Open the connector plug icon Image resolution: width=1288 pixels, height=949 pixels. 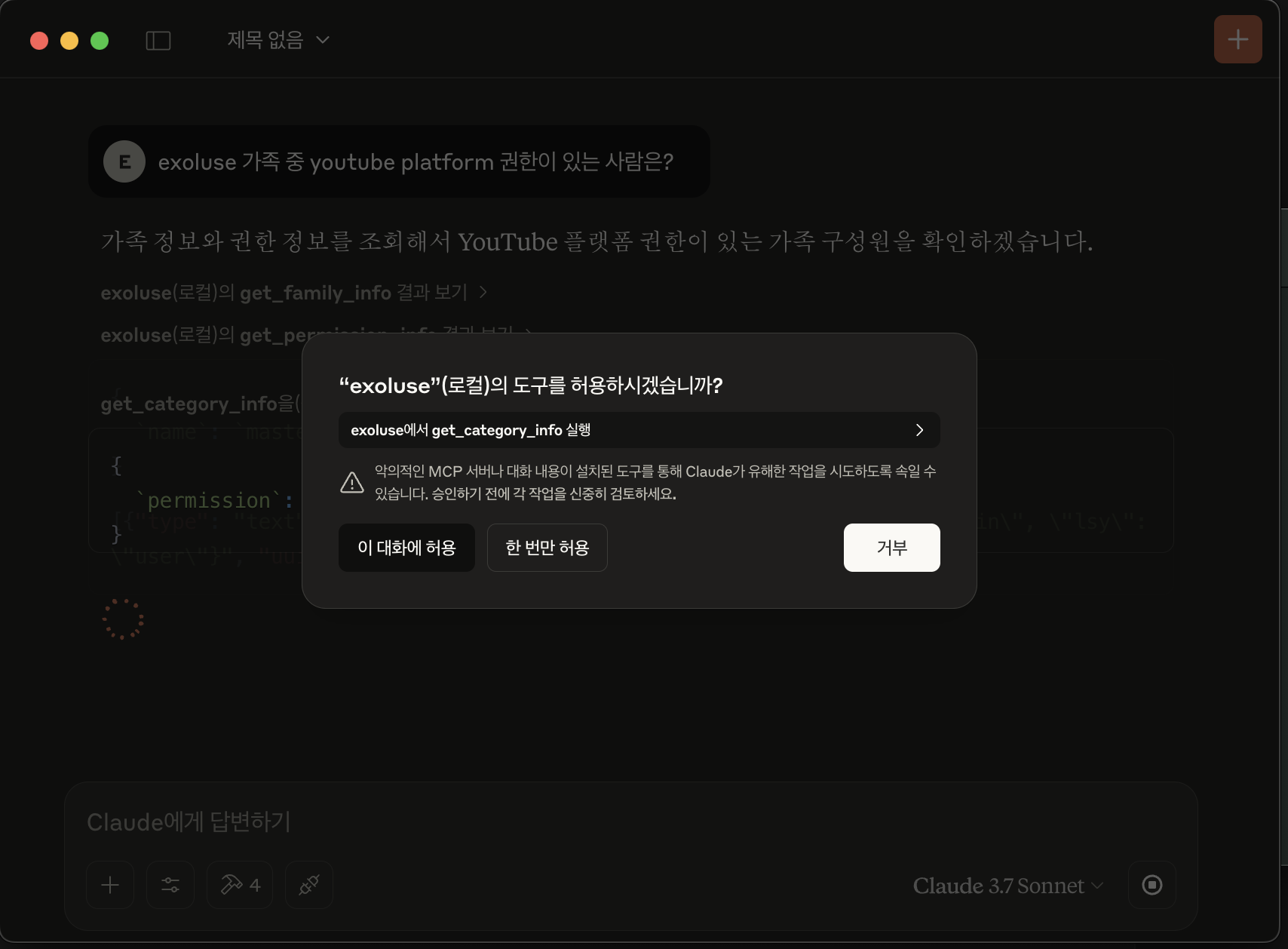click(309, 885)
